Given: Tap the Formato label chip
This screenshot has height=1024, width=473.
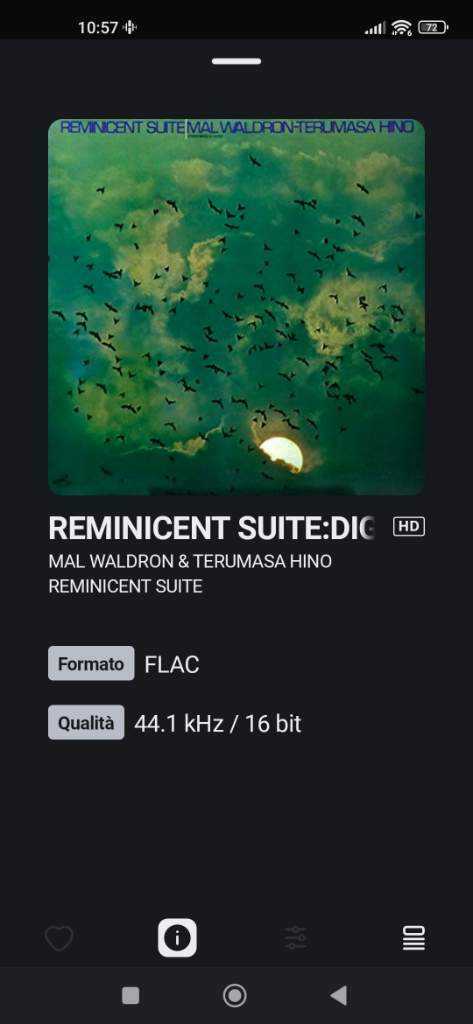Looking at the screenshot, I should (x=91, y=664).
